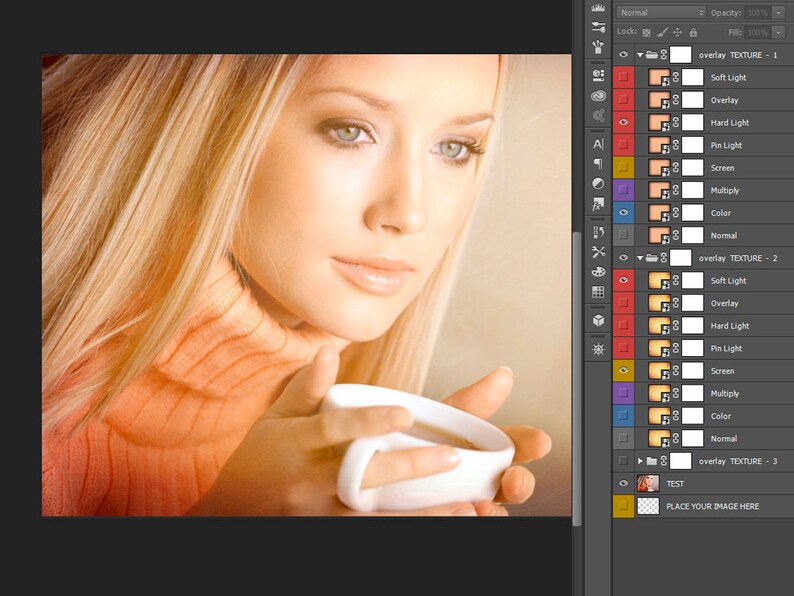The width and height of the screenshot is (794, 596).
Task: Hide the overlay TEXTURE - 2 group
Action: pos(623,258)
